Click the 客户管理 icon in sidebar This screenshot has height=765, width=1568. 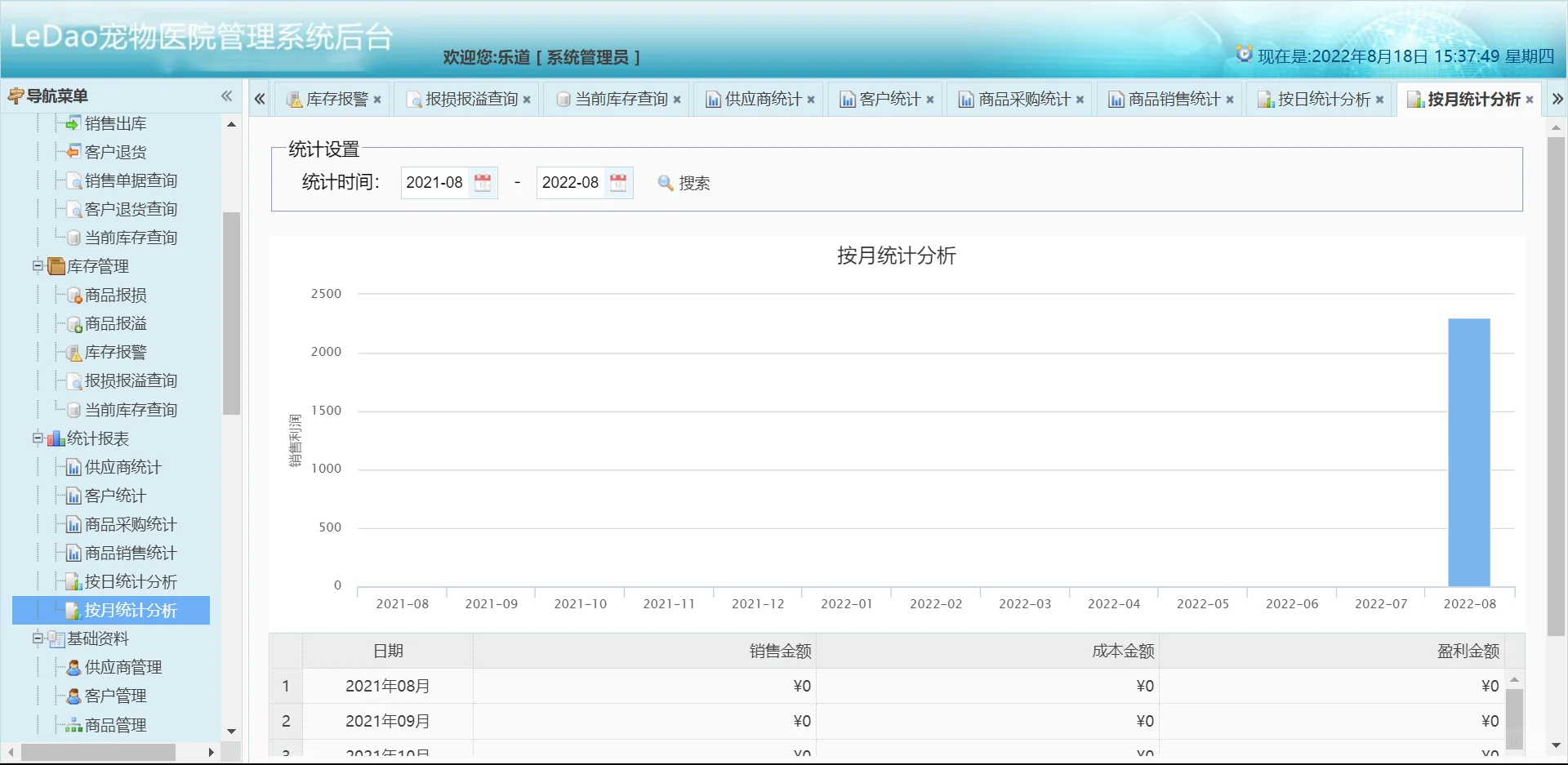[x=72, y=696]
